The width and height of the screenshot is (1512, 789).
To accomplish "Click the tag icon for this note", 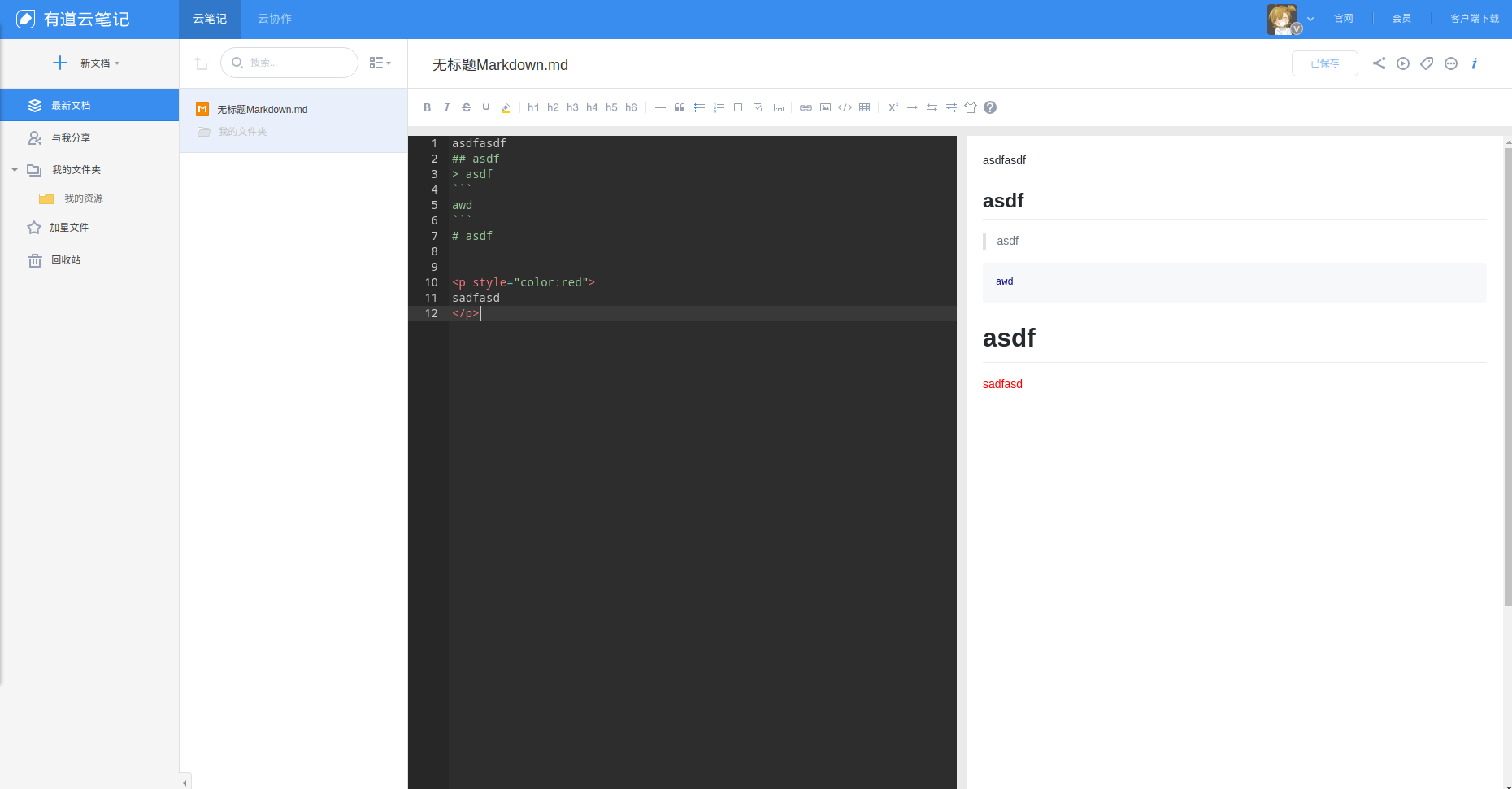I will pos(1427,63).
